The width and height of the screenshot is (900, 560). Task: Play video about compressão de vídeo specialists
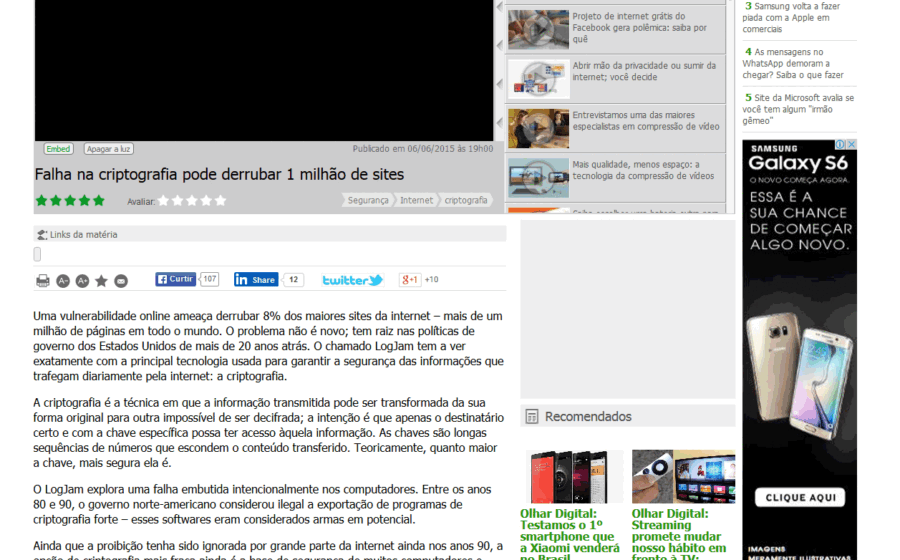538,128
